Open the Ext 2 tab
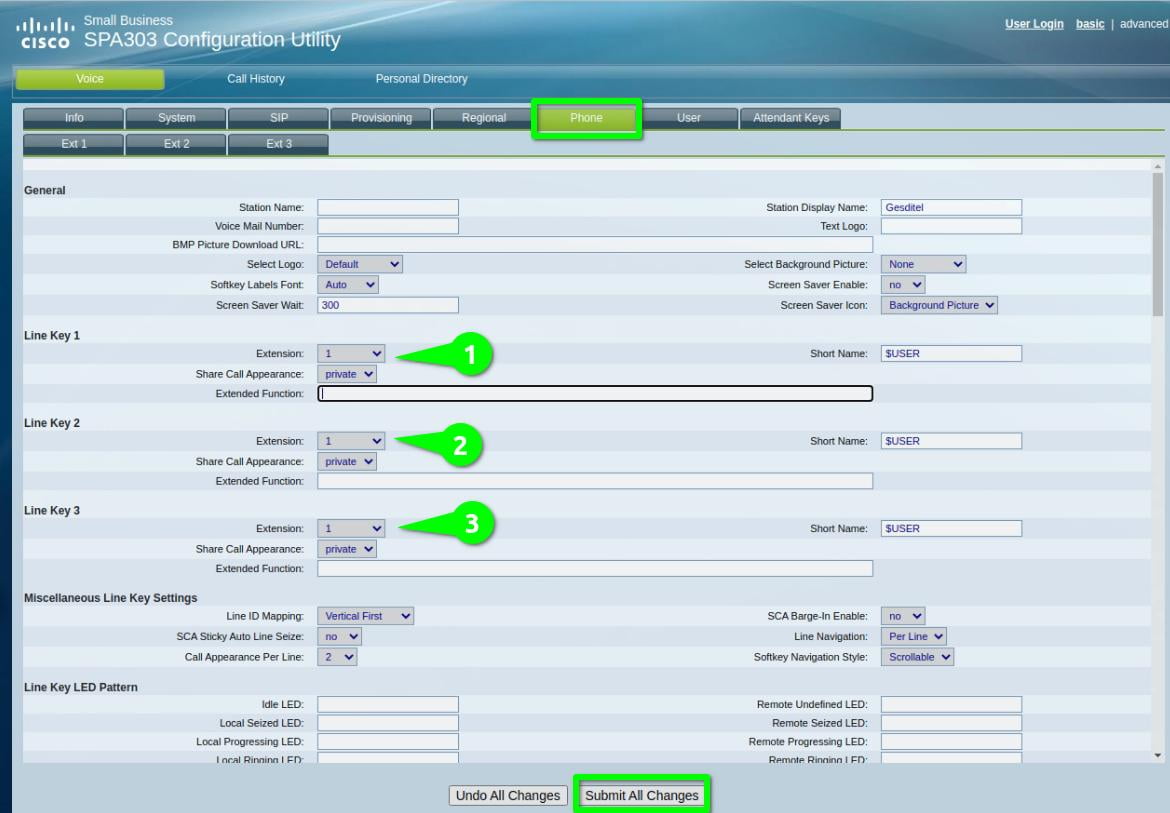The image size is (1170, 813). [x=176, y=144]
